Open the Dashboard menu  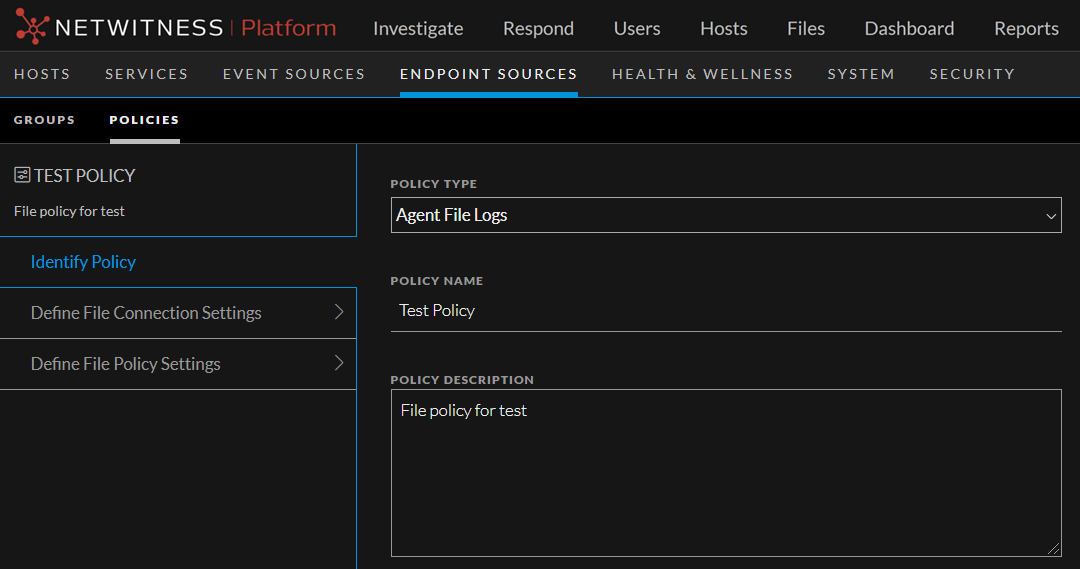tap(909, 28)
